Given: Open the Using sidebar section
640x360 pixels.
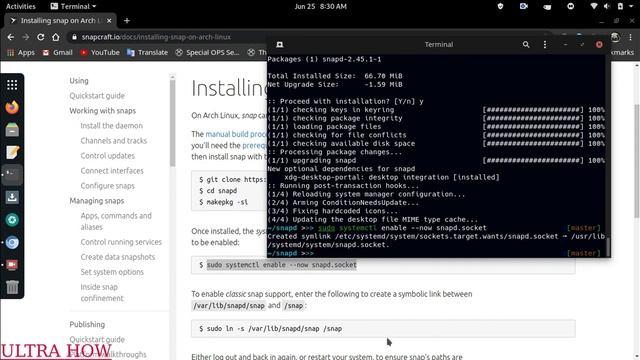Looking at the screenshot, I should pos(79,81).
